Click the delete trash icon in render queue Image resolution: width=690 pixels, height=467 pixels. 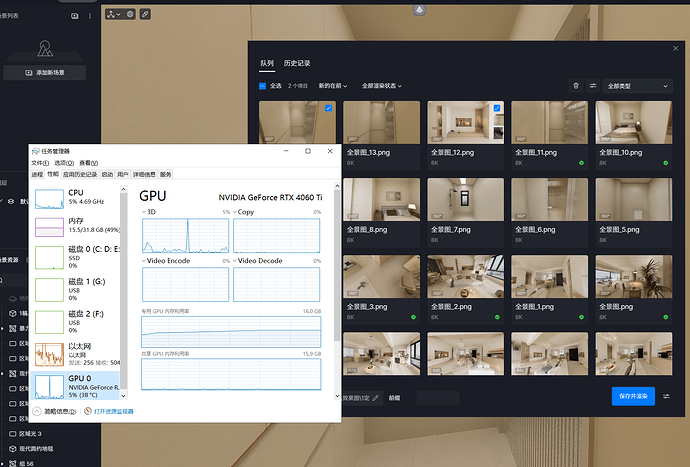coord(575,86)
